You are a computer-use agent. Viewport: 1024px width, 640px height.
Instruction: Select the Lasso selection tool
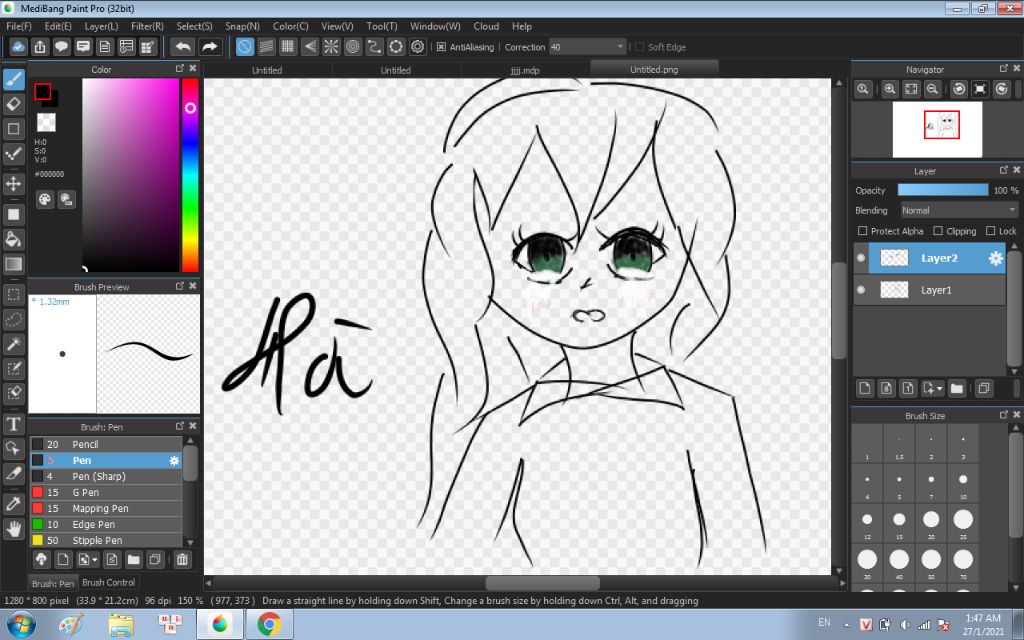click(x=14, y=319)
